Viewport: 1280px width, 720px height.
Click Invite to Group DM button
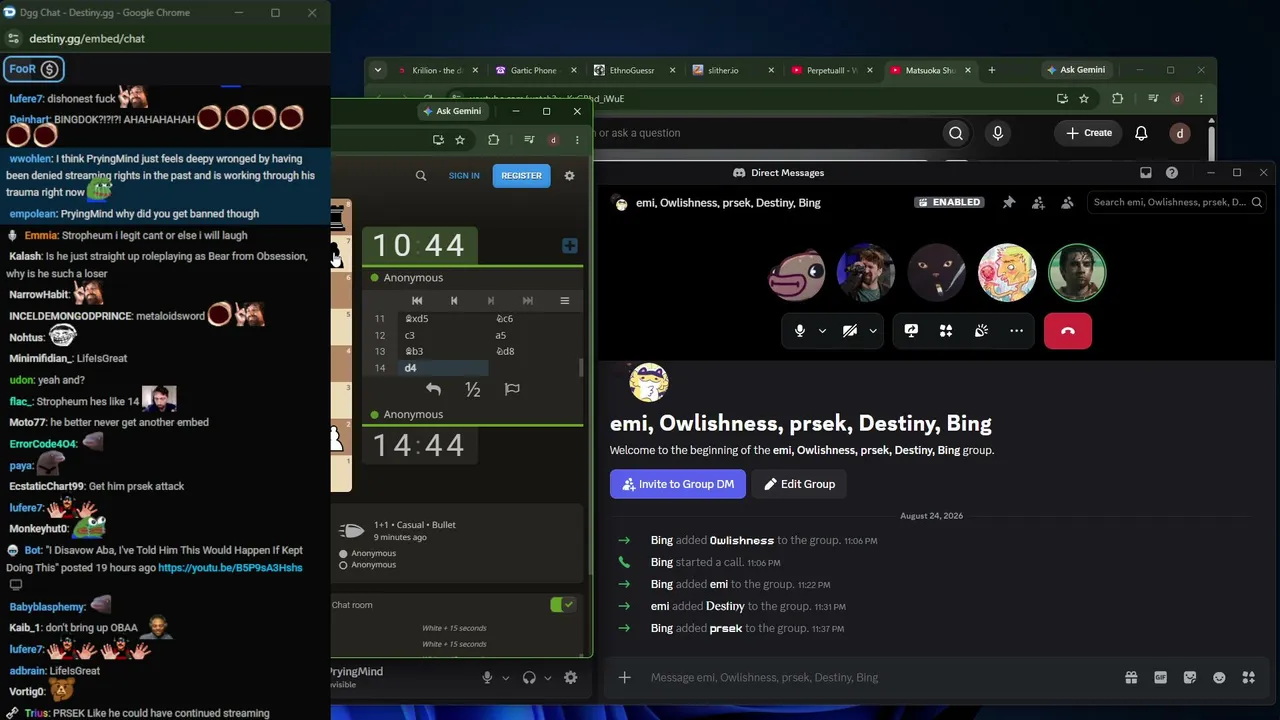coord(678,484)
